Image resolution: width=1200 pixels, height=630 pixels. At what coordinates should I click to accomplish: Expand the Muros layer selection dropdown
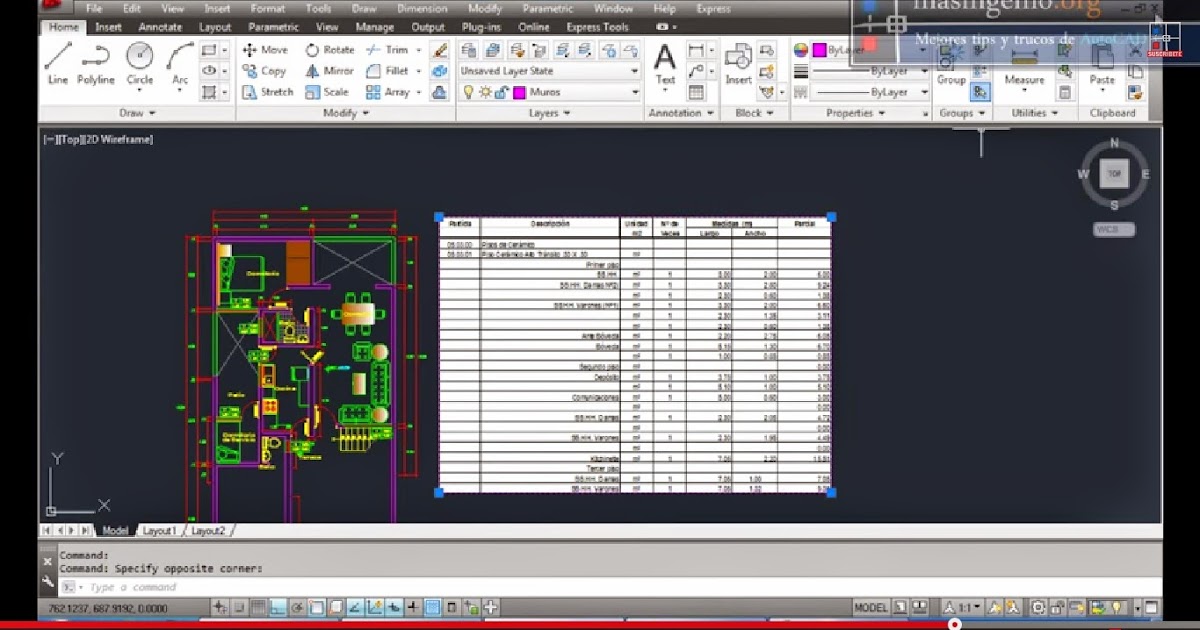pyautogui.click(x=634, y=91)
